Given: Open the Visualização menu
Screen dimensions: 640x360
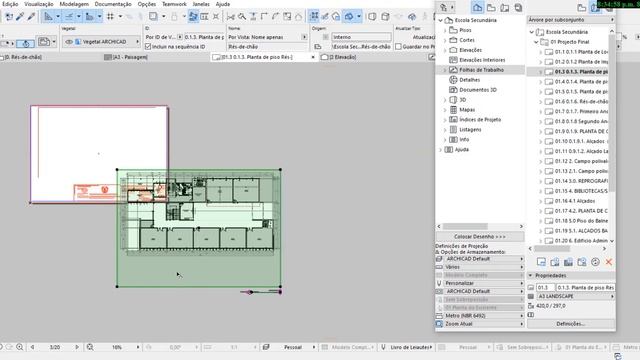Looking at the screenshot, I should (x=39, y=4).
